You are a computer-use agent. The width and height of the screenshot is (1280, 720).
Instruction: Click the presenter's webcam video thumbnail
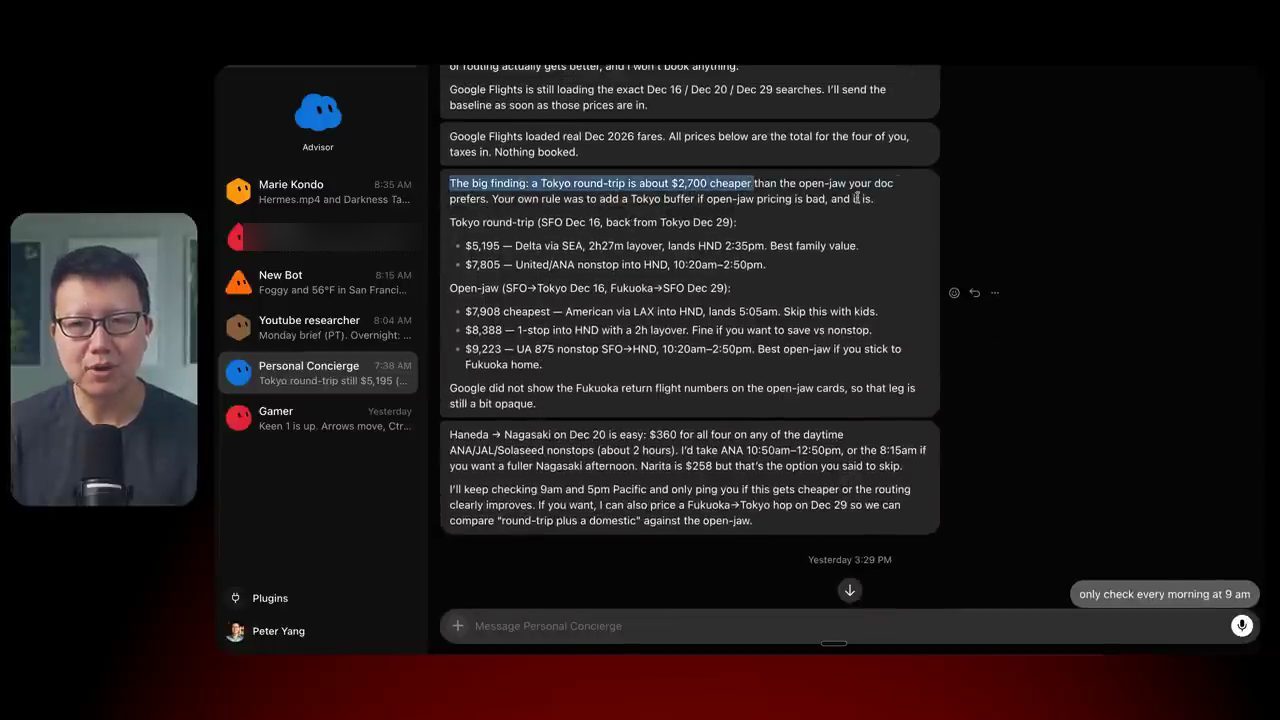(104, 359)
